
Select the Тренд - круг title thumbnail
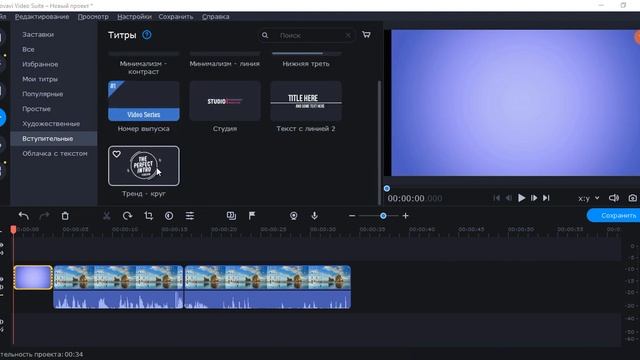pyautogui.click(x=144, y=166)
